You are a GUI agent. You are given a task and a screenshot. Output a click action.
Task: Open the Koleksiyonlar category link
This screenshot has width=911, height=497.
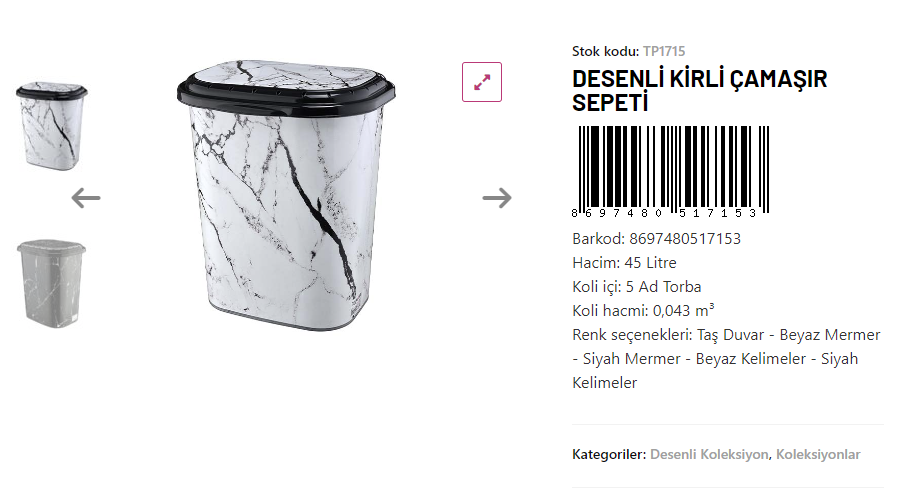(818, 454)
